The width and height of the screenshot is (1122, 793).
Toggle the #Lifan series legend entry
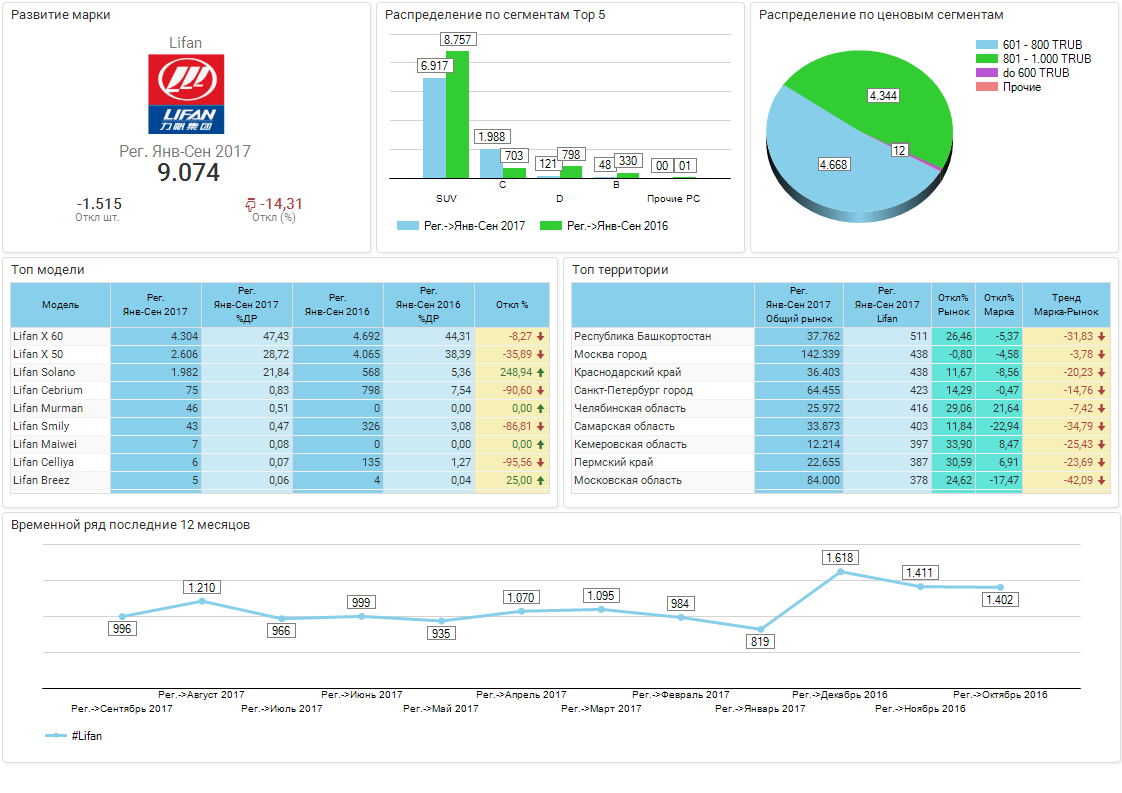pyautogui.click(x=74, y=736)
